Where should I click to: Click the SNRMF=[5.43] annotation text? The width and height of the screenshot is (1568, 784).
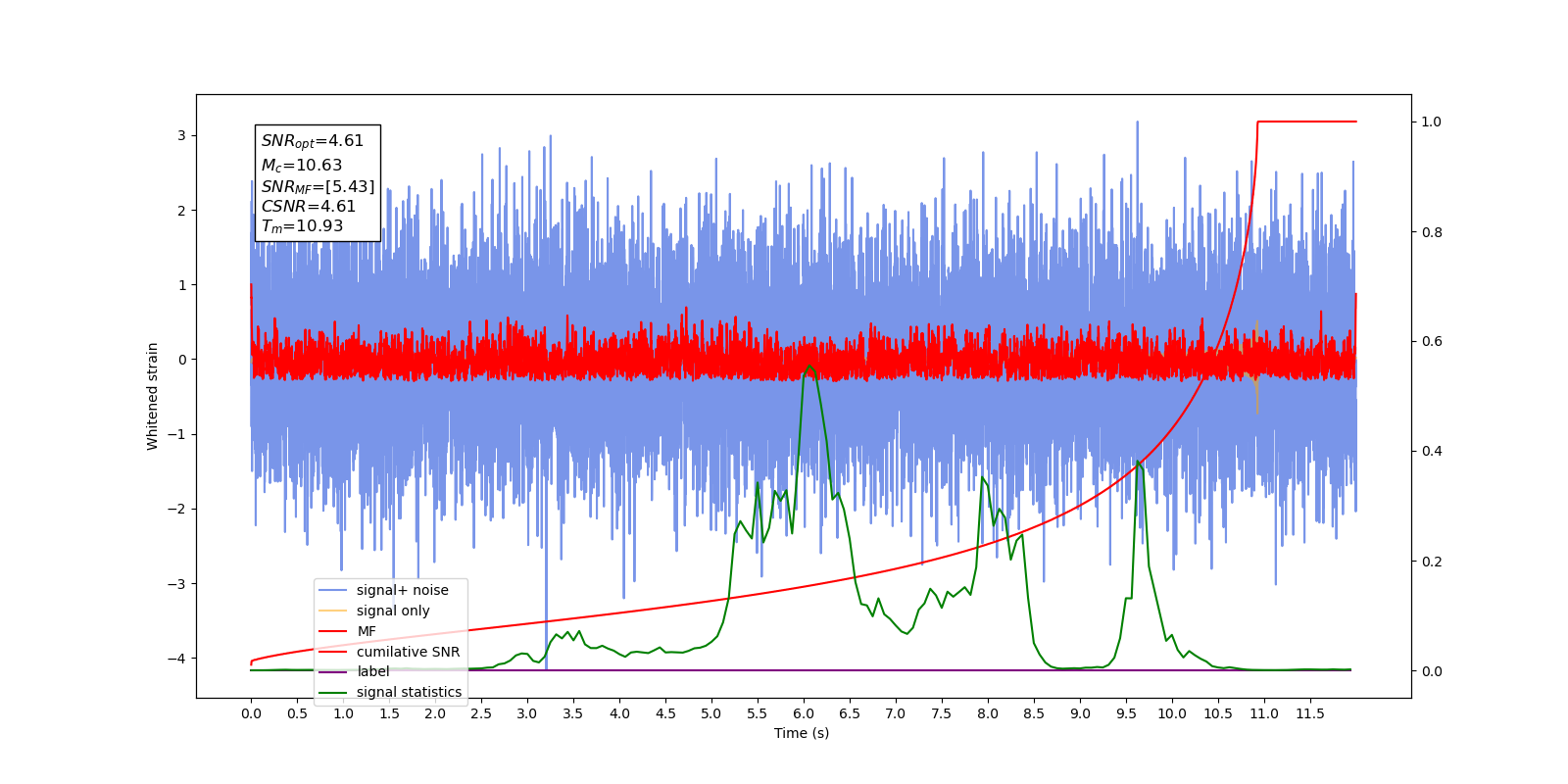pyautogui.click(x=318, y=186)
